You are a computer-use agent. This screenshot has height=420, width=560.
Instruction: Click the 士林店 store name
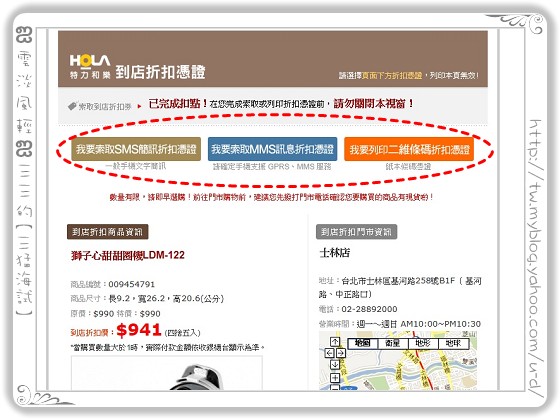pyautogui.click(x=335, y=253)
